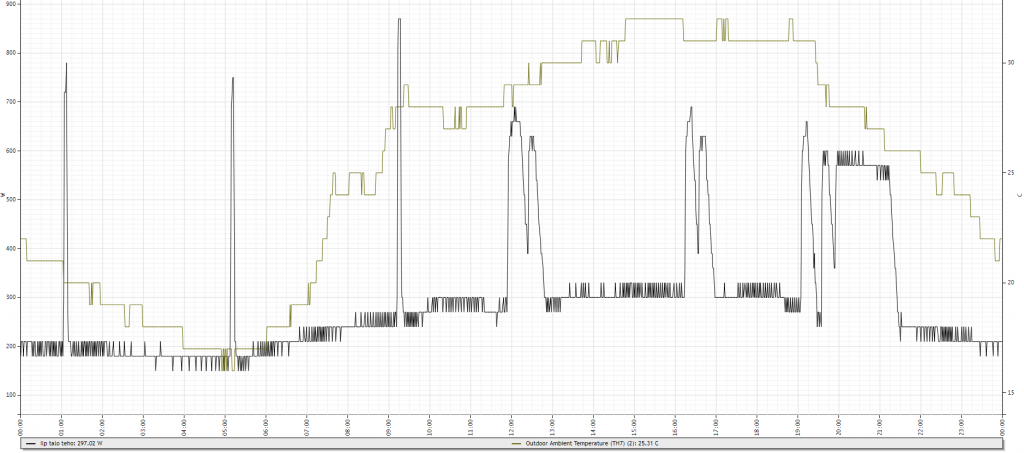Click the 30 label on the right temperature axis
Viewport: 1024px width, 453px height.
[1011, 62]
